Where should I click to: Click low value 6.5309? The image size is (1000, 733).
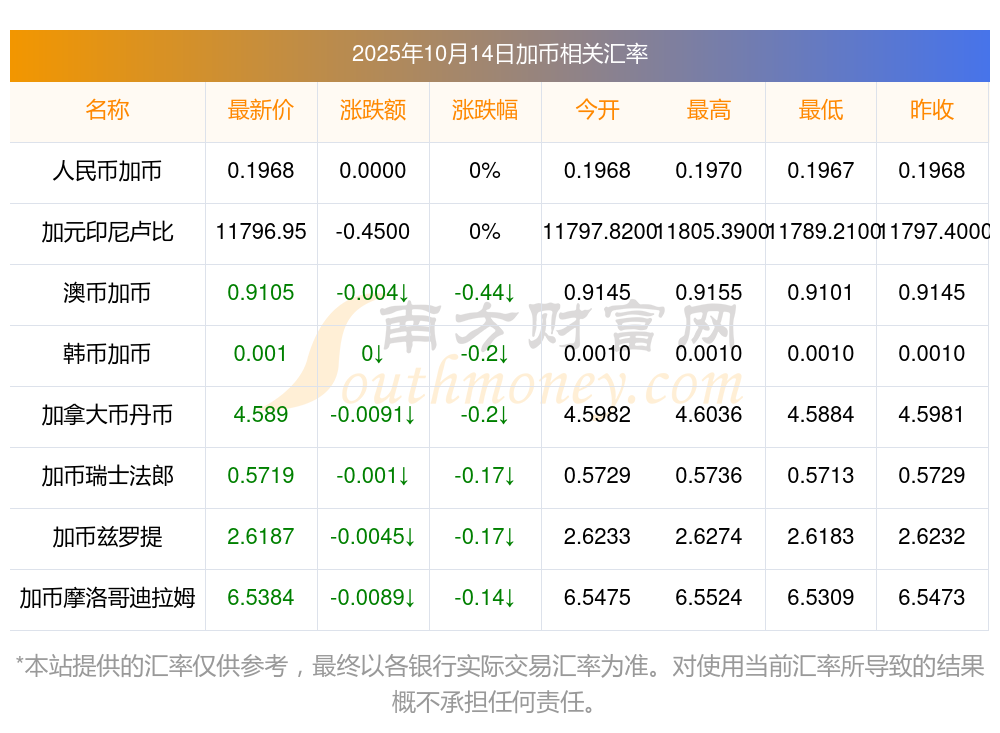[820, 598]
